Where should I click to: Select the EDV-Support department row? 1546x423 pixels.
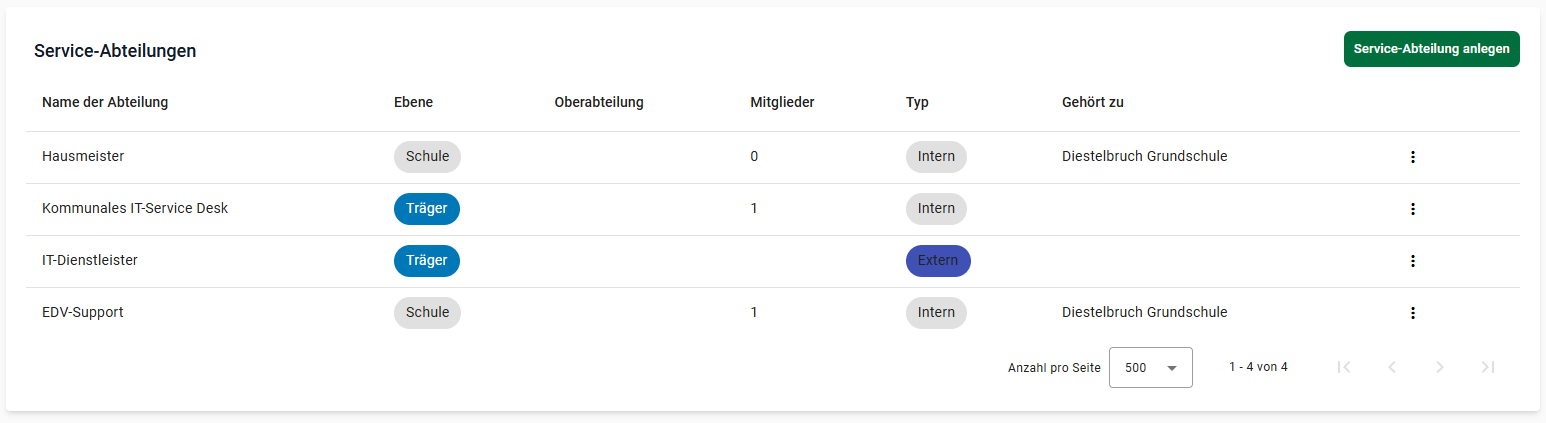(83, 313)
